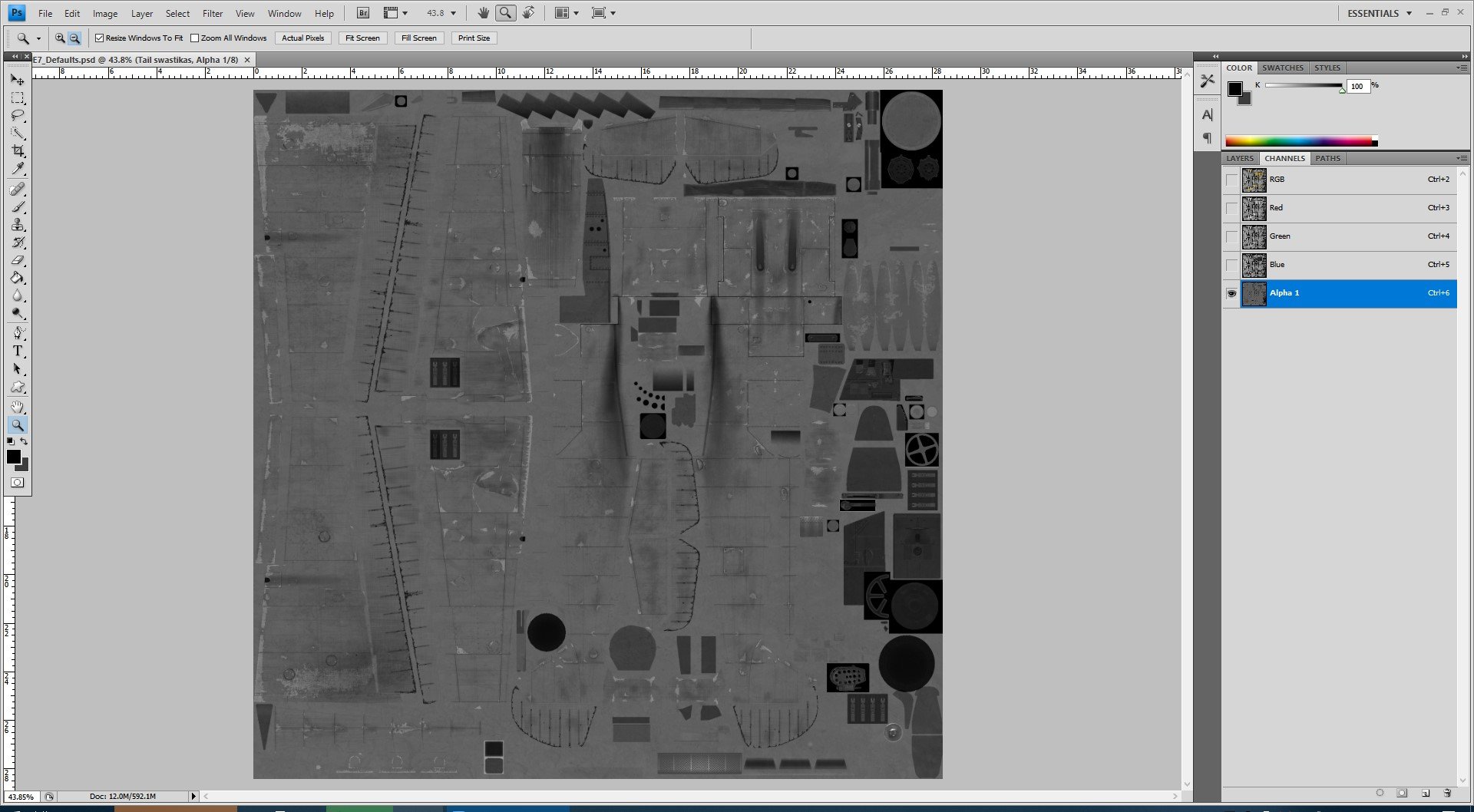Hide the Alpha 1 channel eye

(x=1231, y=294)
